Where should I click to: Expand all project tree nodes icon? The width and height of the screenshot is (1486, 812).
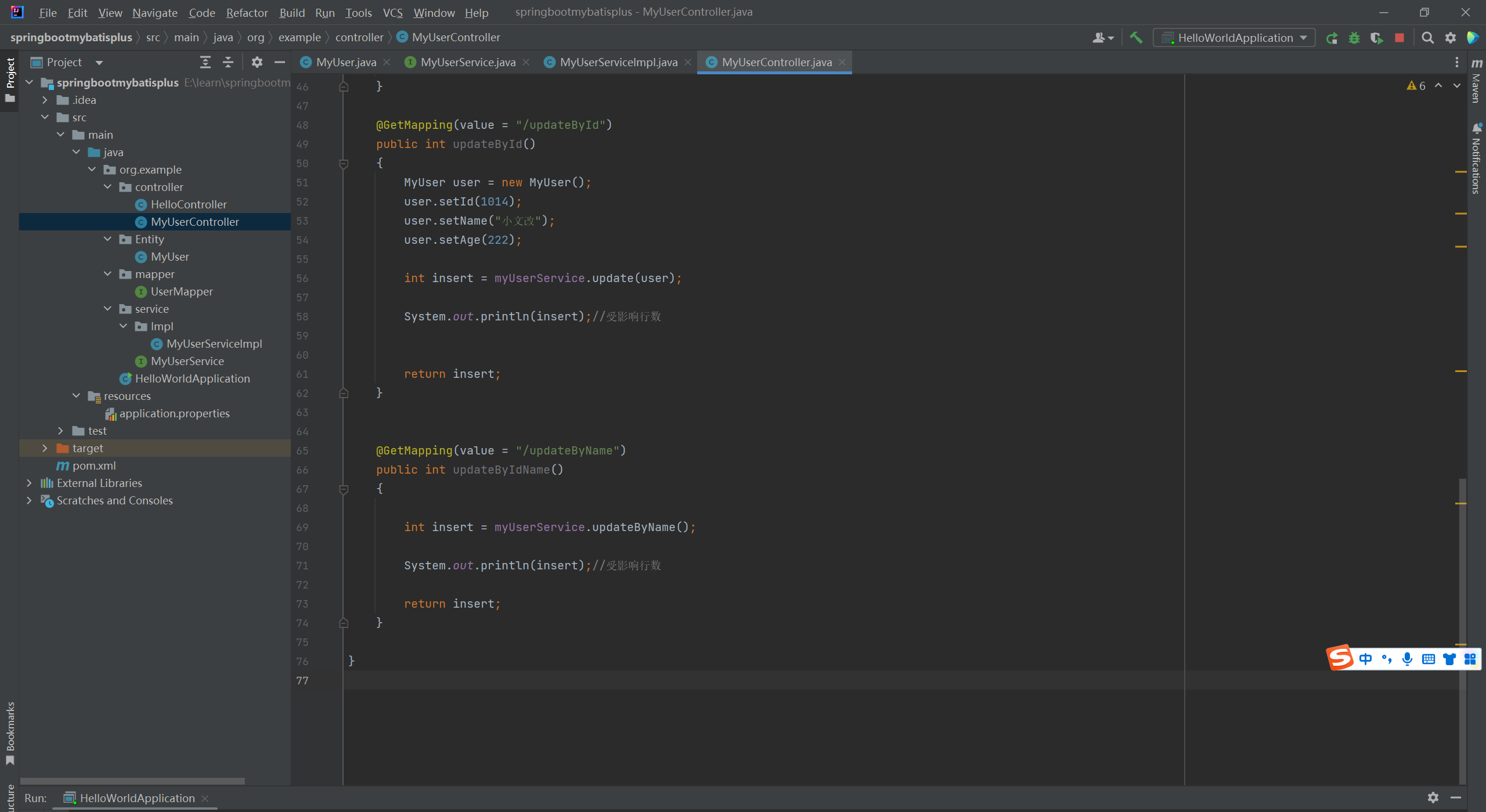[x=205, y=62]
